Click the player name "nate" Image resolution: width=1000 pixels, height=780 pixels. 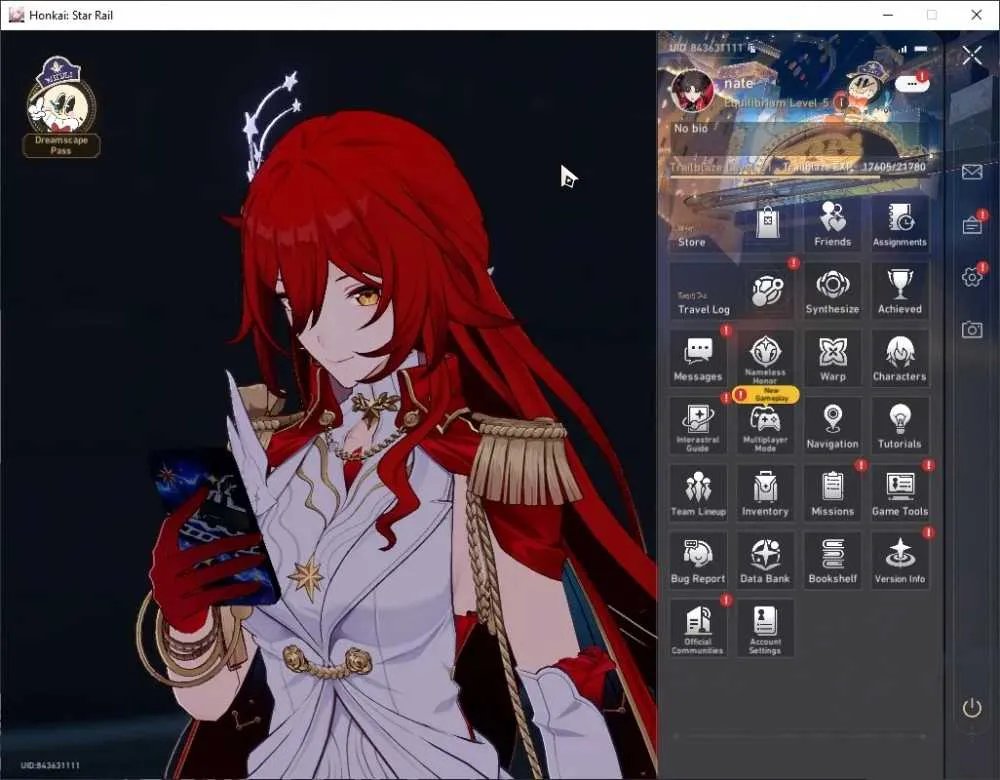[739, 83]
